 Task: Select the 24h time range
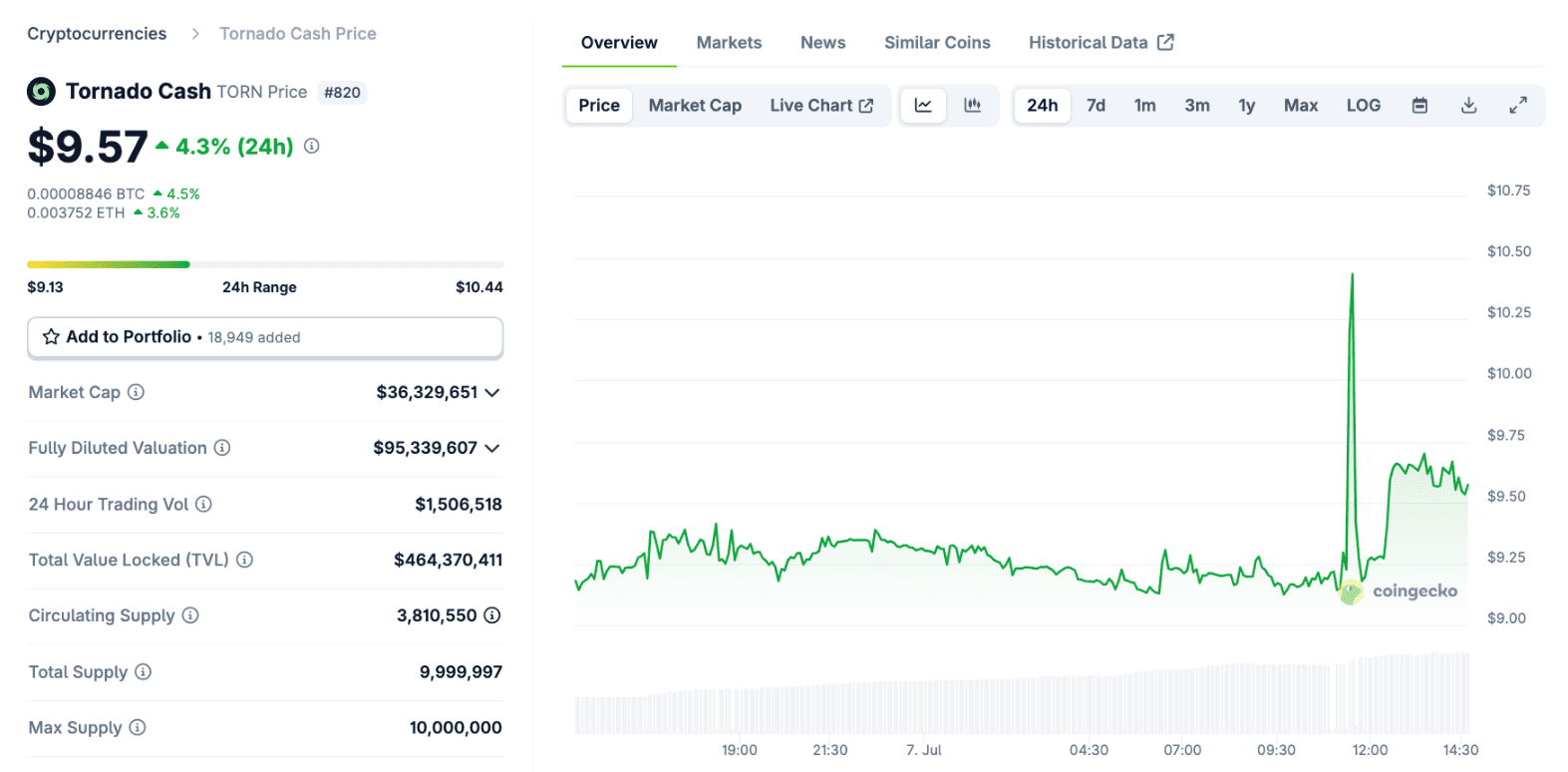(1043, 105)
